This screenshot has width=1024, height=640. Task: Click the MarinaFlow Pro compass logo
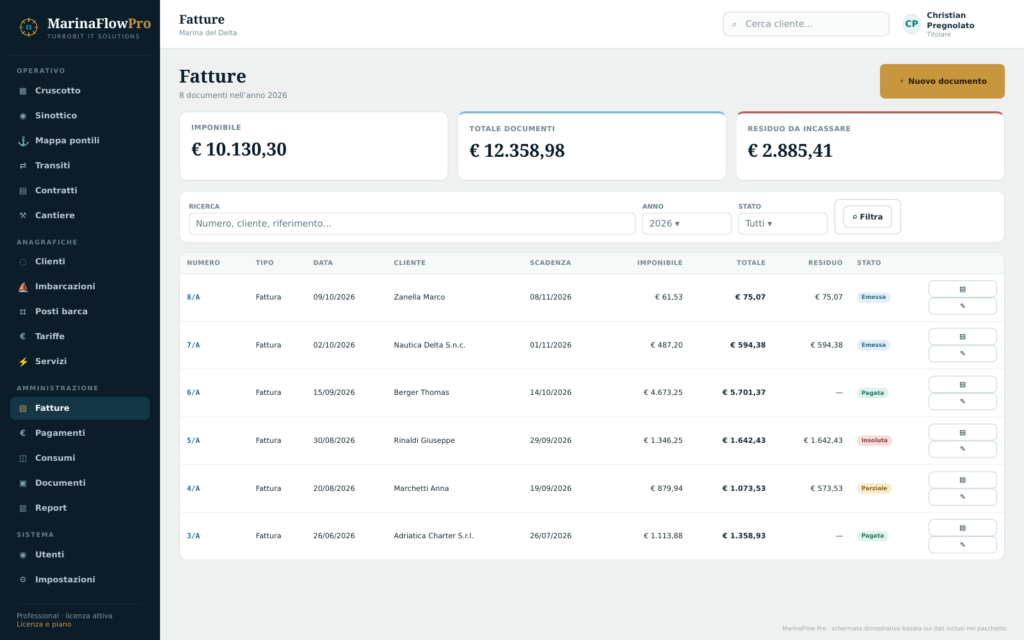click(28, 27)
